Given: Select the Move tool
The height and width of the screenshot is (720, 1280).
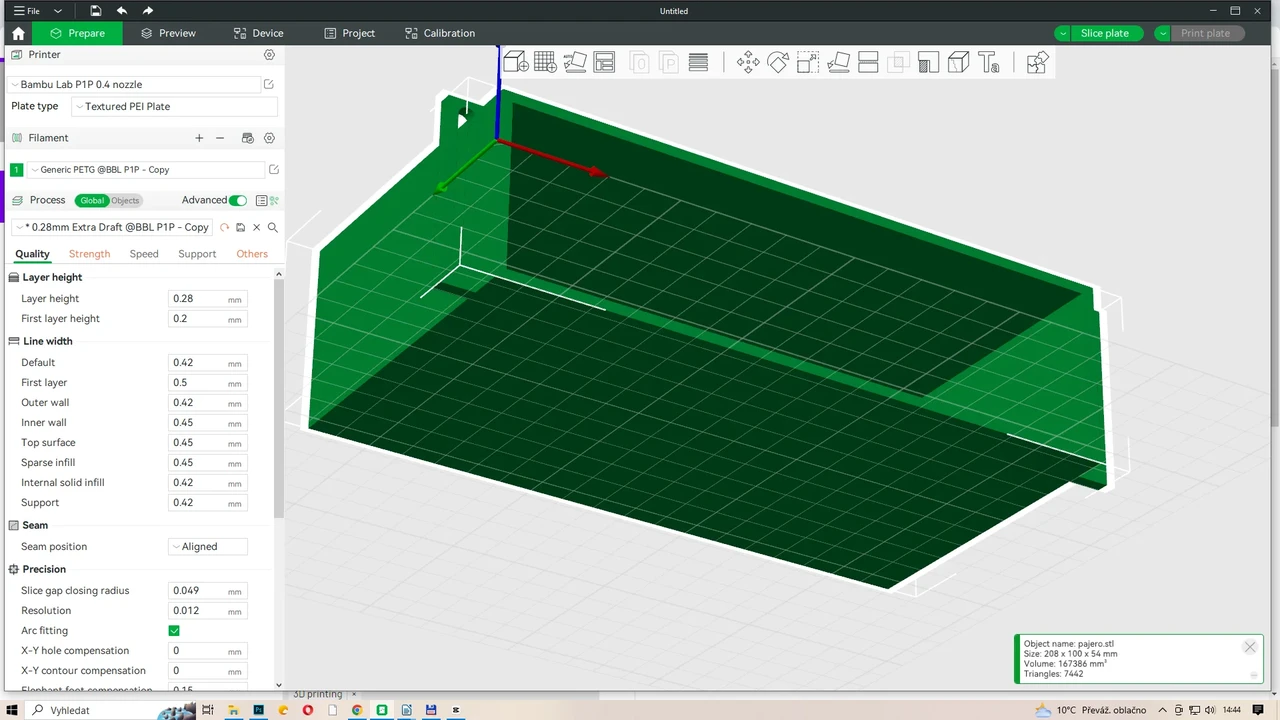Looking at the screenshot, I should (x=748, y=63).
